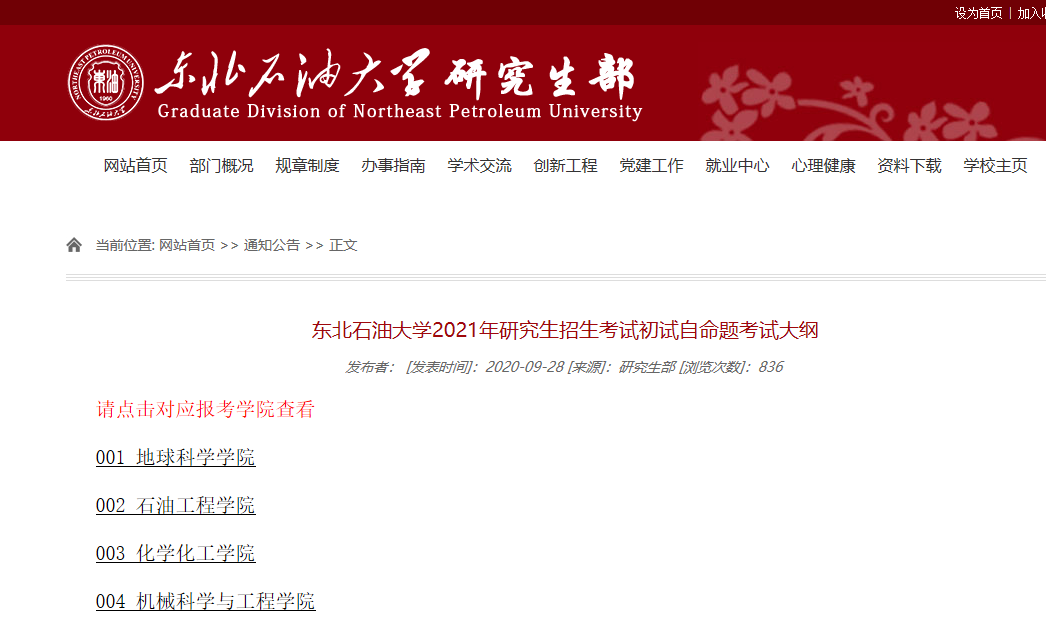
Task: Open the 003 化学化工学院 link
Action: point(175,553)
